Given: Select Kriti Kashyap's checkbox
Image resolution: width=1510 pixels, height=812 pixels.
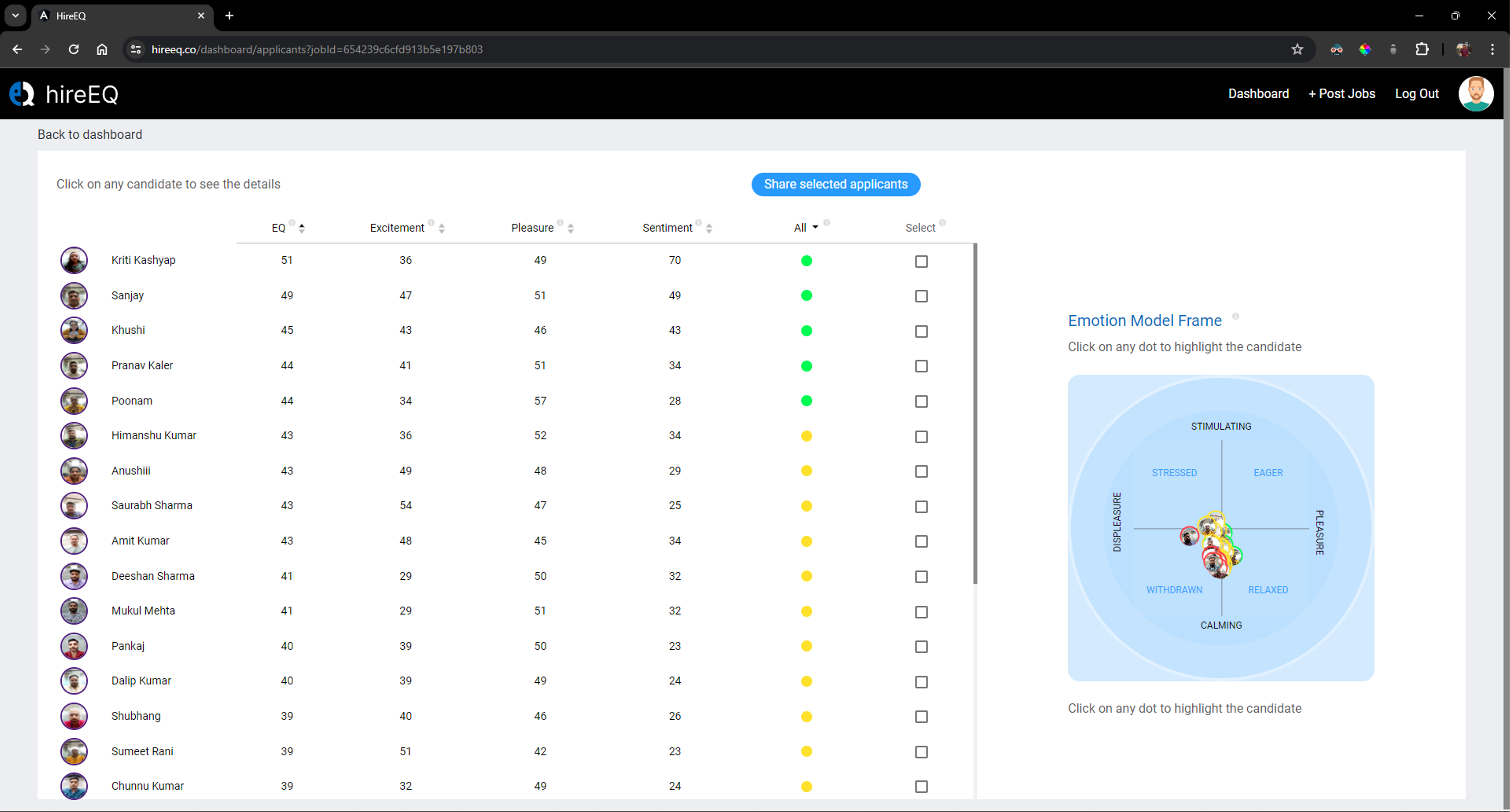Looking at the screenshot, I should [x=921, y=261].
